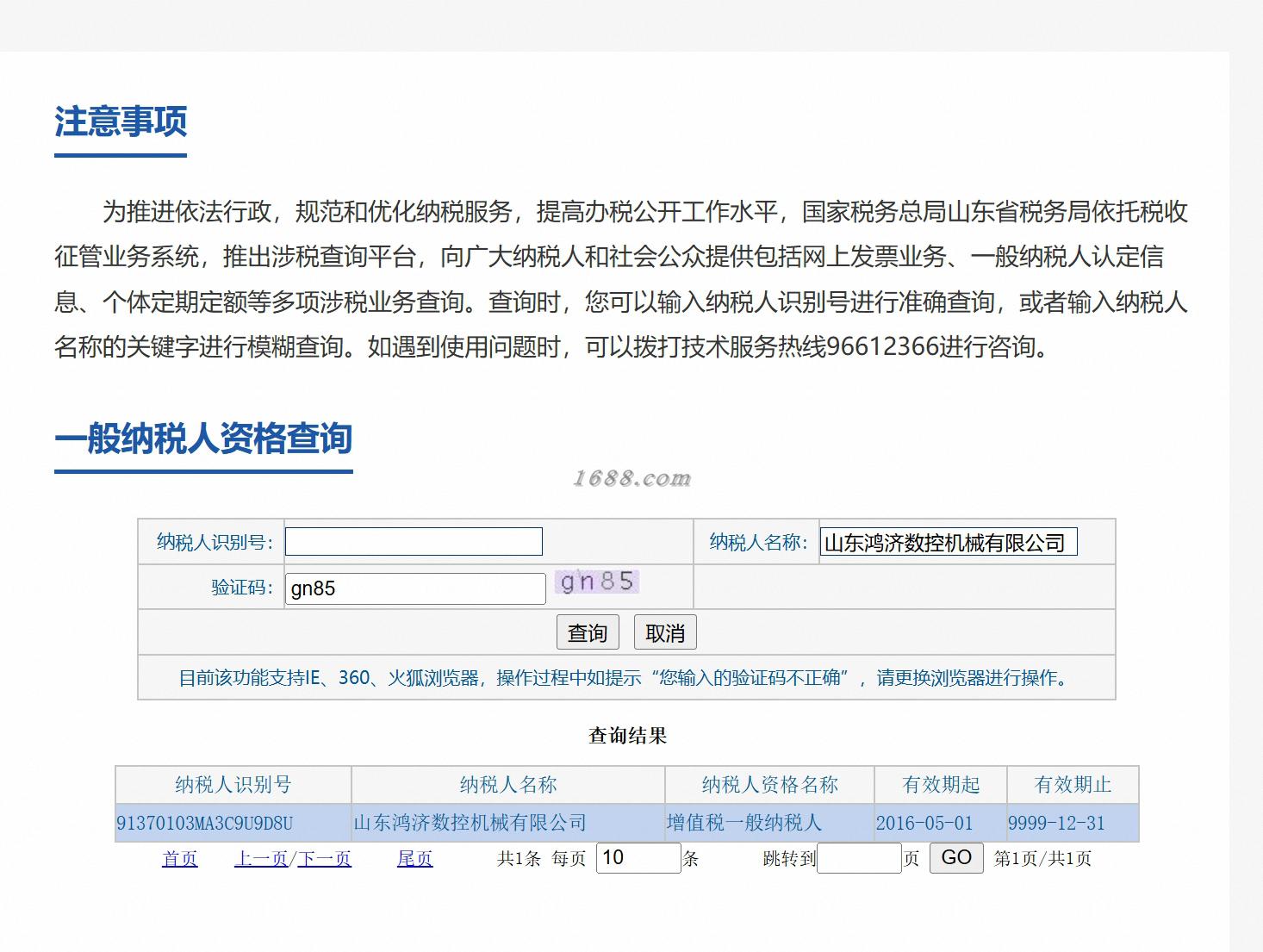
Task: Click the 纳税人名称 results column header
Action: coord(508,785)
